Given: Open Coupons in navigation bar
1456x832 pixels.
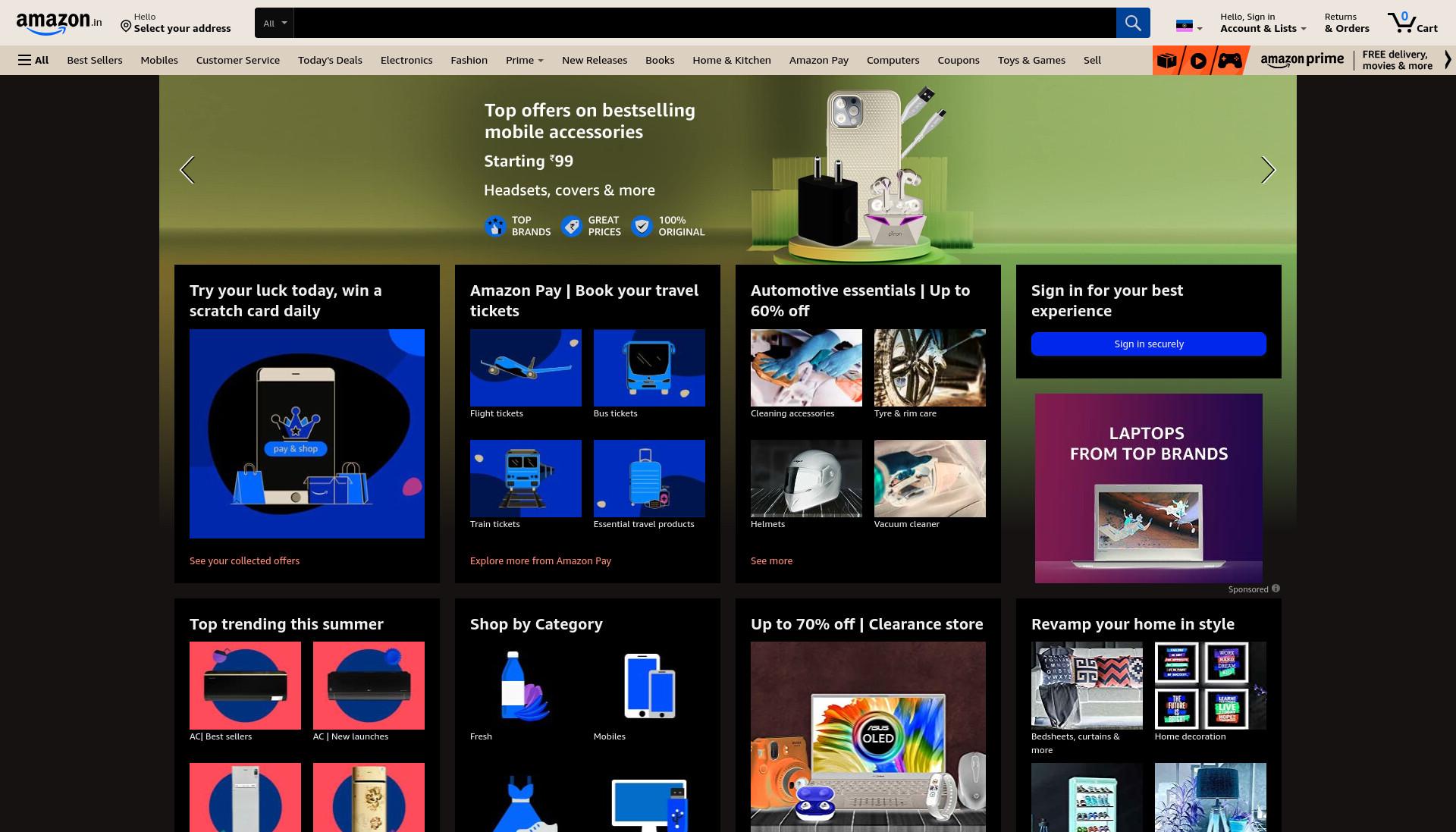Looking at the screenshot, I should [959, 60].
